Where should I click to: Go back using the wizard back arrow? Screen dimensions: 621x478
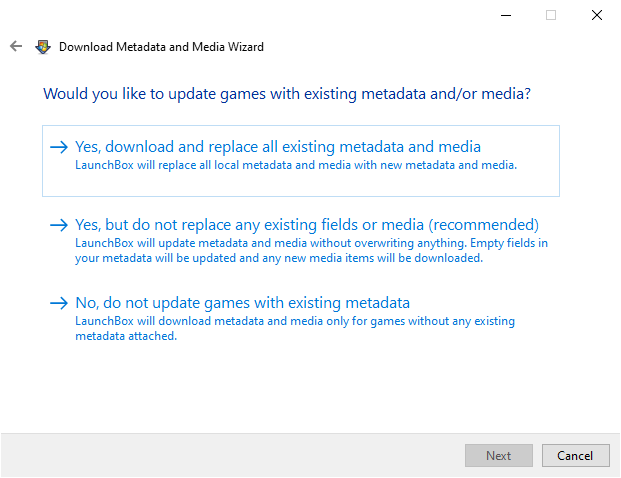pyautogui.click(x=15, y=46)
